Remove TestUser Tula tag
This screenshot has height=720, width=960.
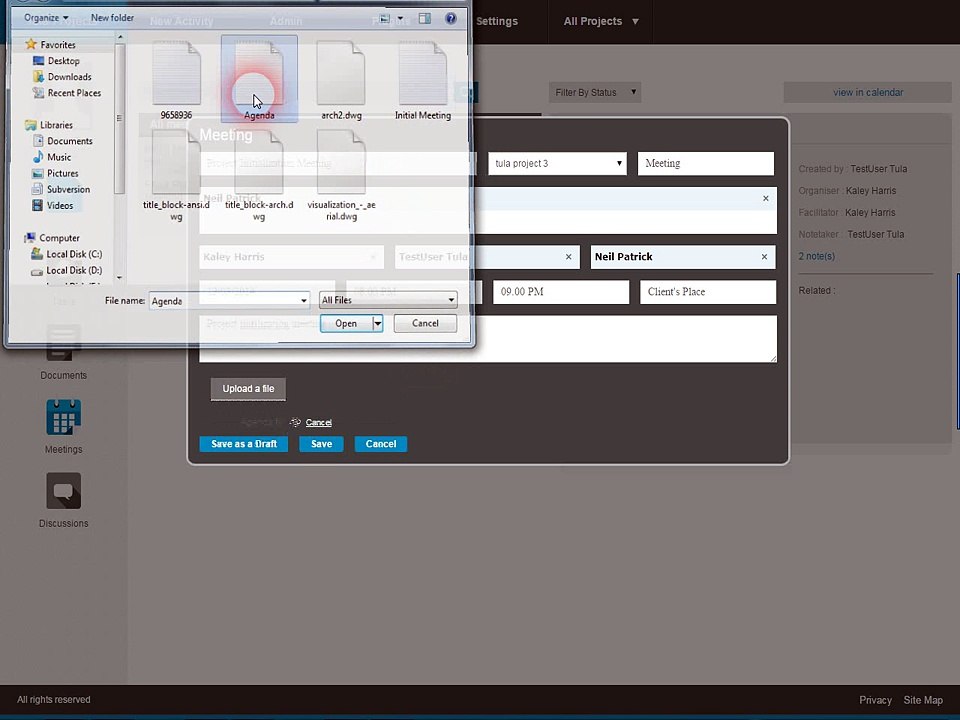click(568, 257)
